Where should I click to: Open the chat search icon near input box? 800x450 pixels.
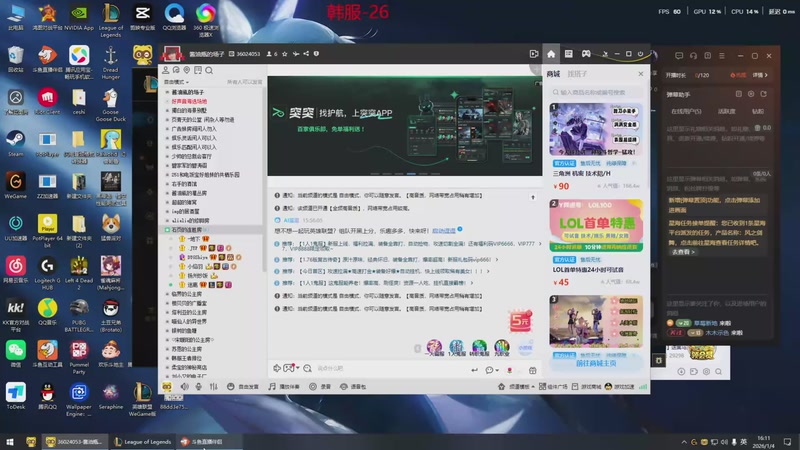pyautogui.click(x=307, y=368)
